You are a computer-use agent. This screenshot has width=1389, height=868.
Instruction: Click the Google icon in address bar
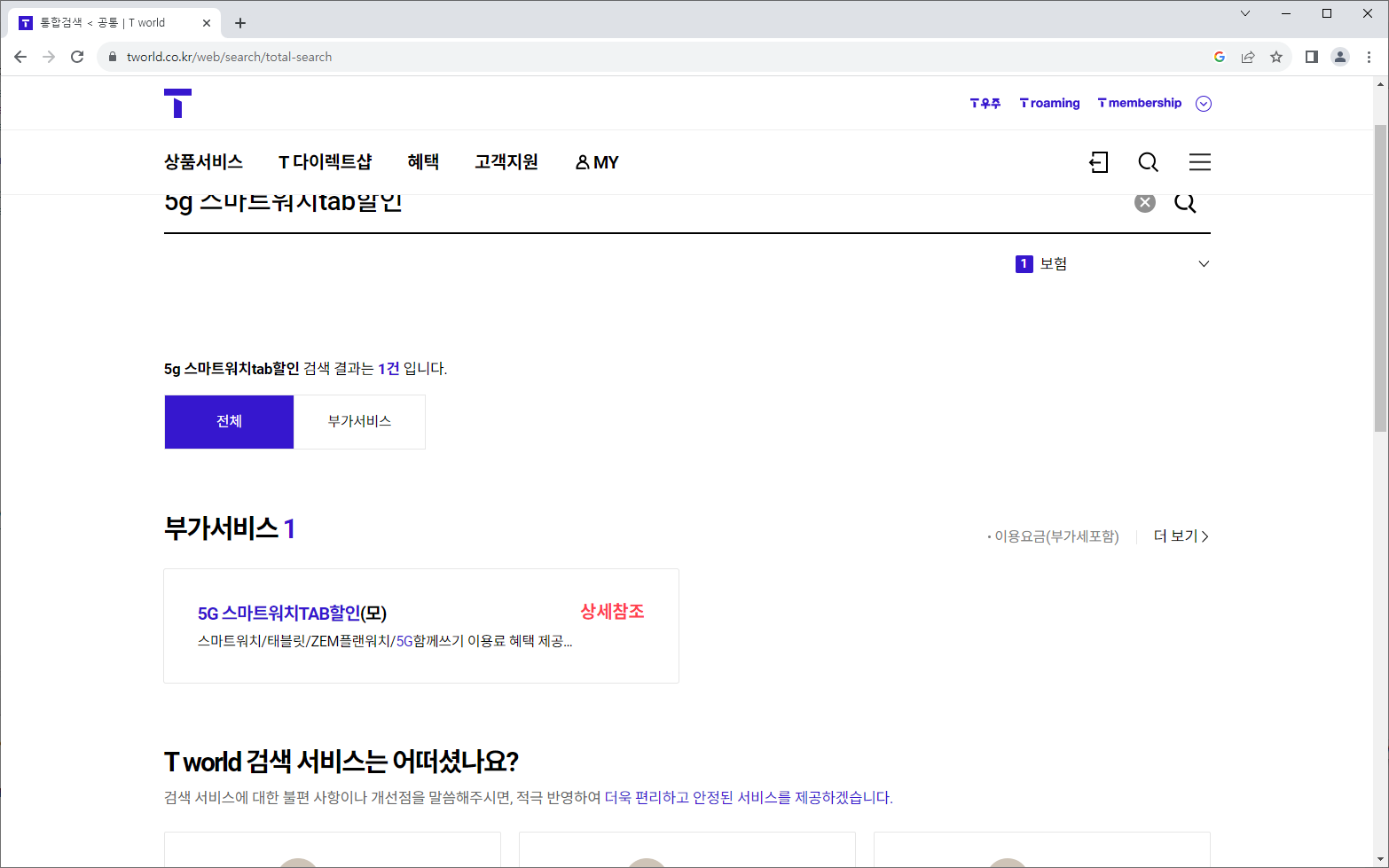1220,57
